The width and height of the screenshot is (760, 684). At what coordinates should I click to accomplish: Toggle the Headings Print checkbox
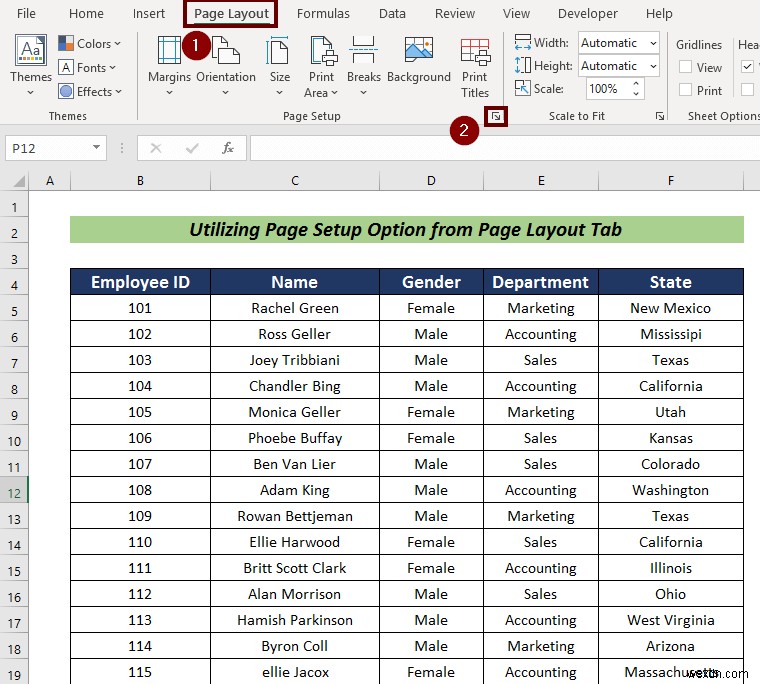tap(747, 89)
